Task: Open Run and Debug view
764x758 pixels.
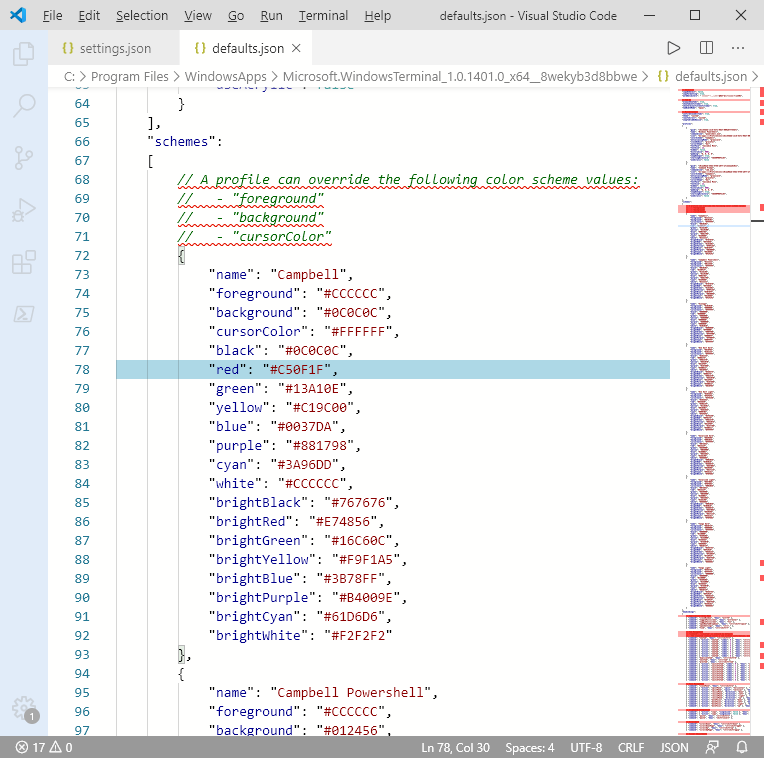Action: 23,210
